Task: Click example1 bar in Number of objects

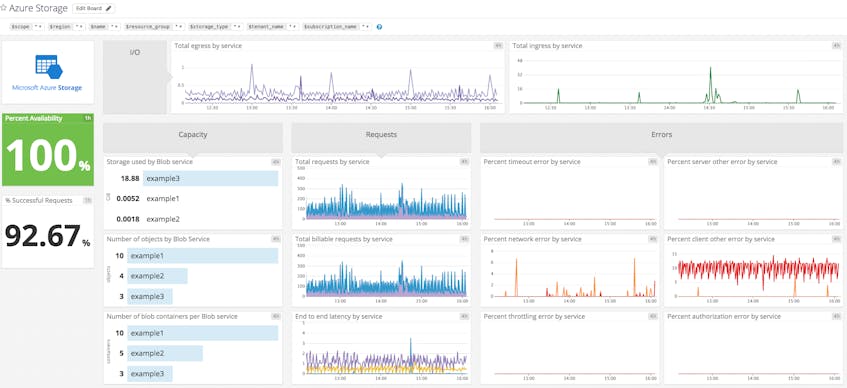Action: (203, 256)
